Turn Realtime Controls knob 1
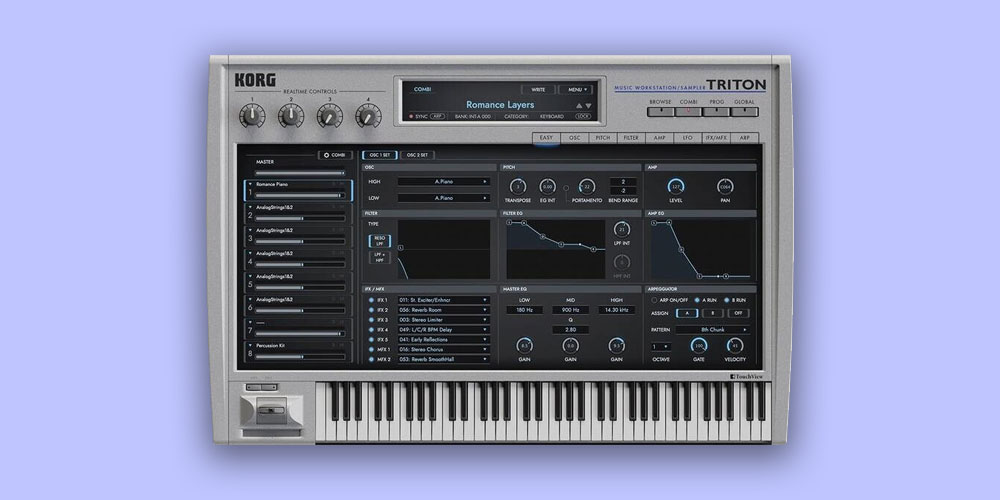1000x500 pixels. [252, 115]
